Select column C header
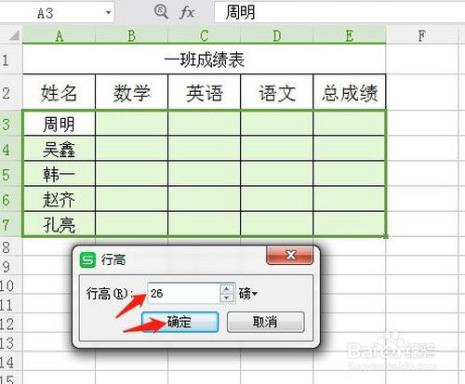 coord(204,36)
